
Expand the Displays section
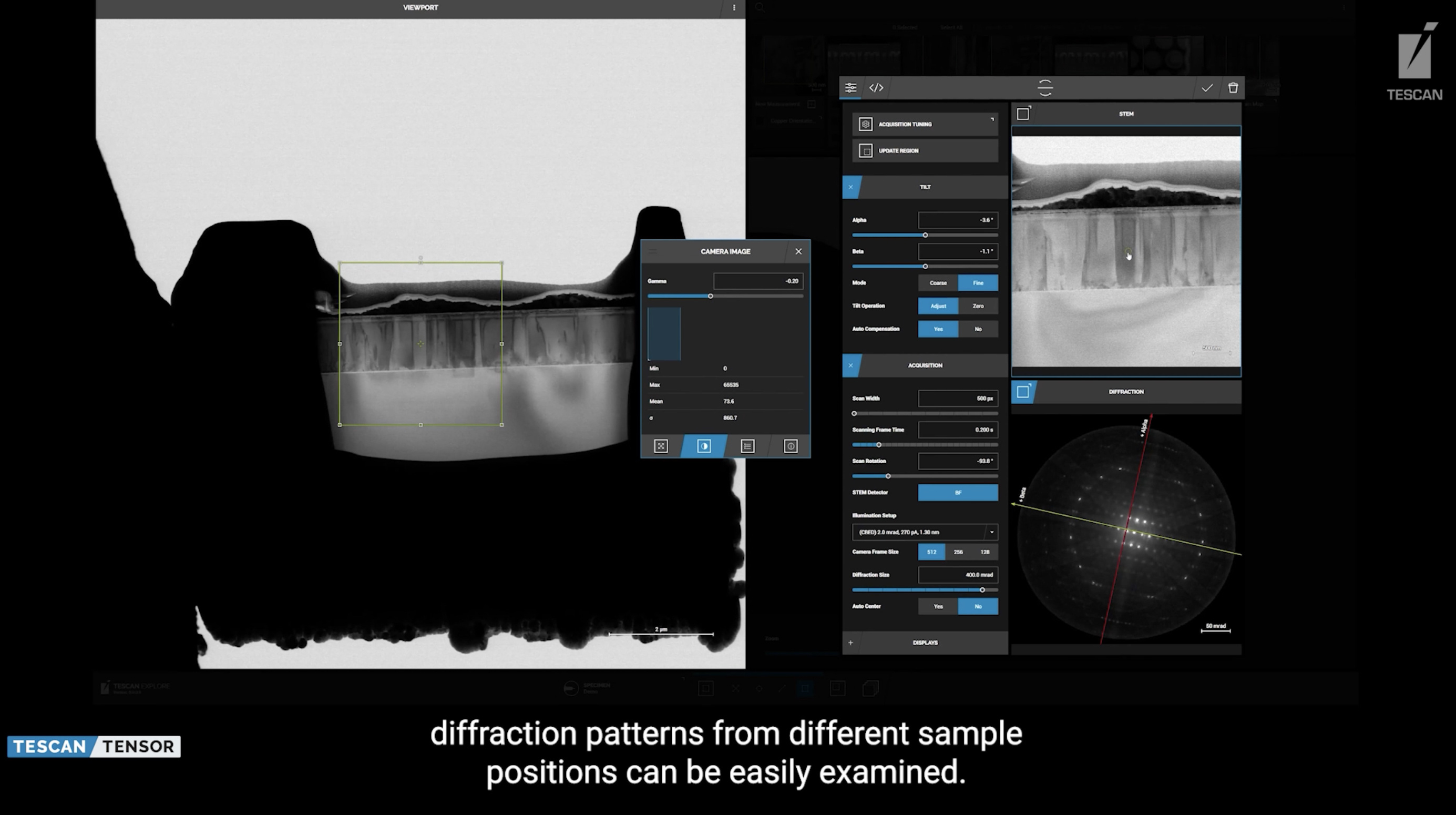tap(850, 643)
